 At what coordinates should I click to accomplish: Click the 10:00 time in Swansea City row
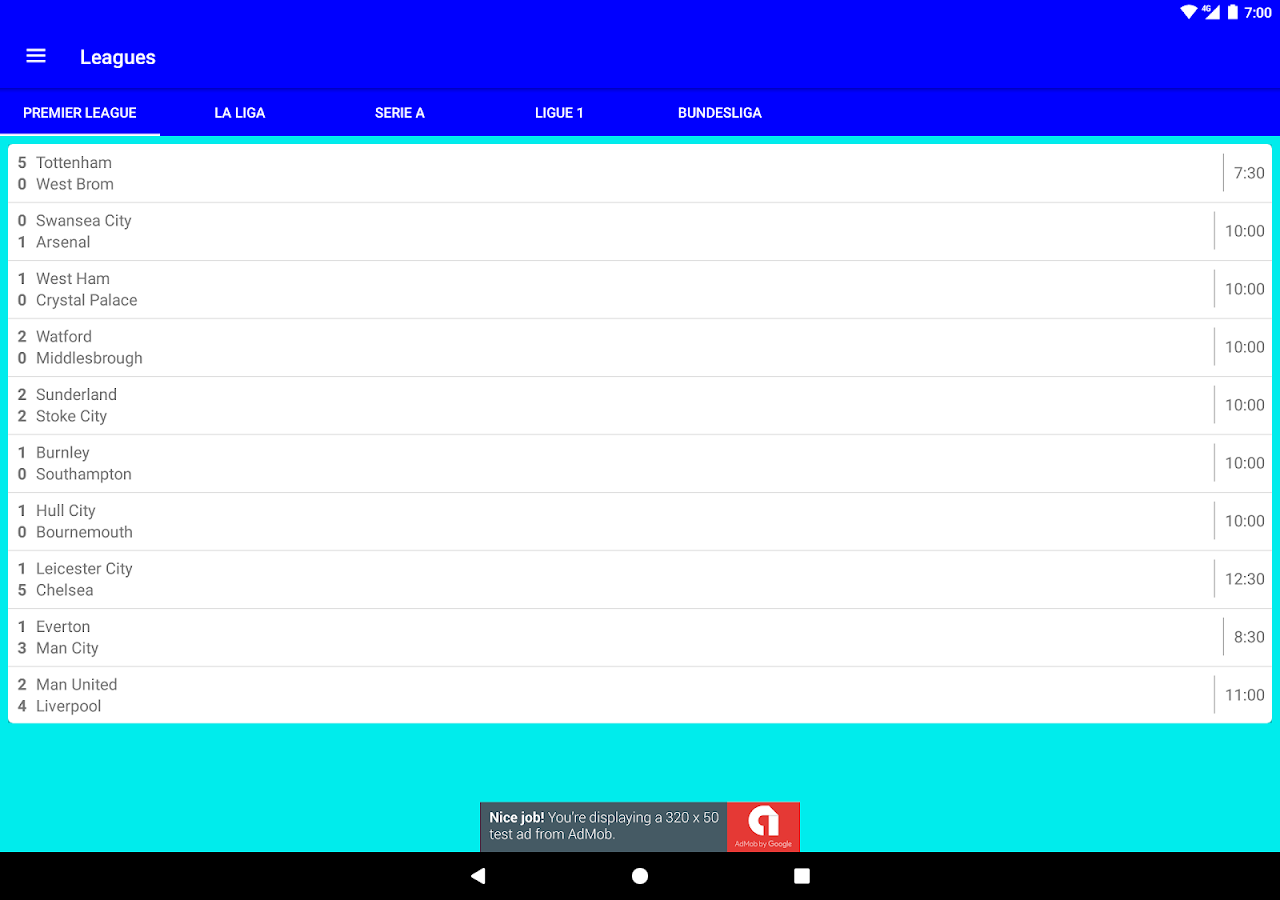pos(1245,231)
